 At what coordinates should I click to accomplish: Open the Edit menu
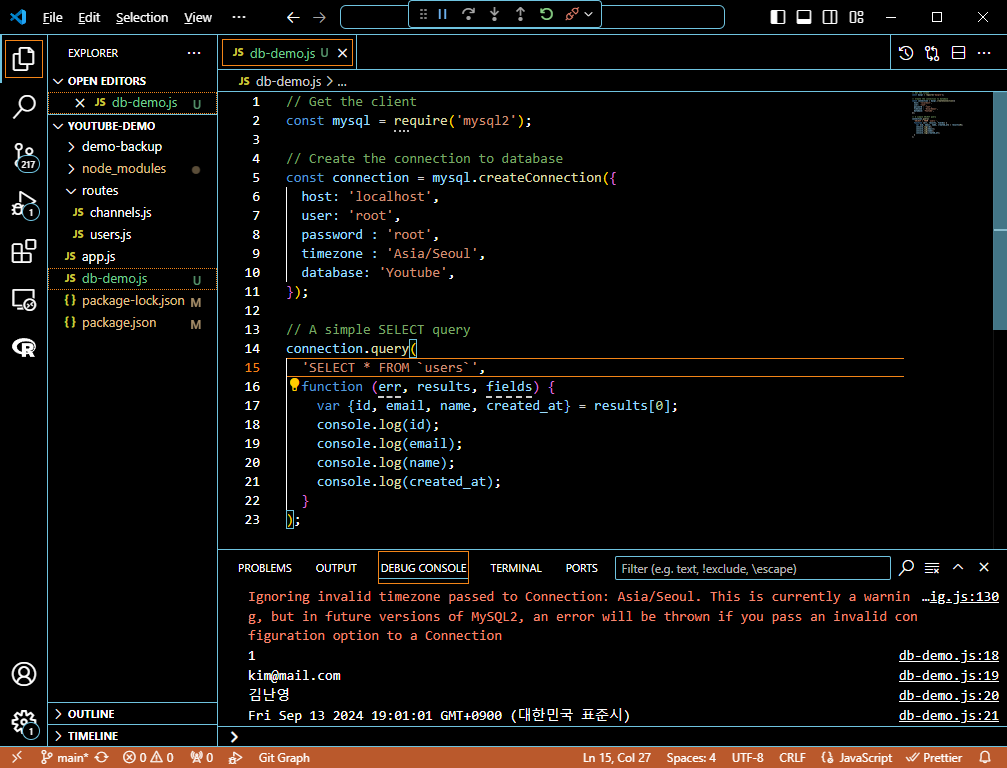coord(89,17)
